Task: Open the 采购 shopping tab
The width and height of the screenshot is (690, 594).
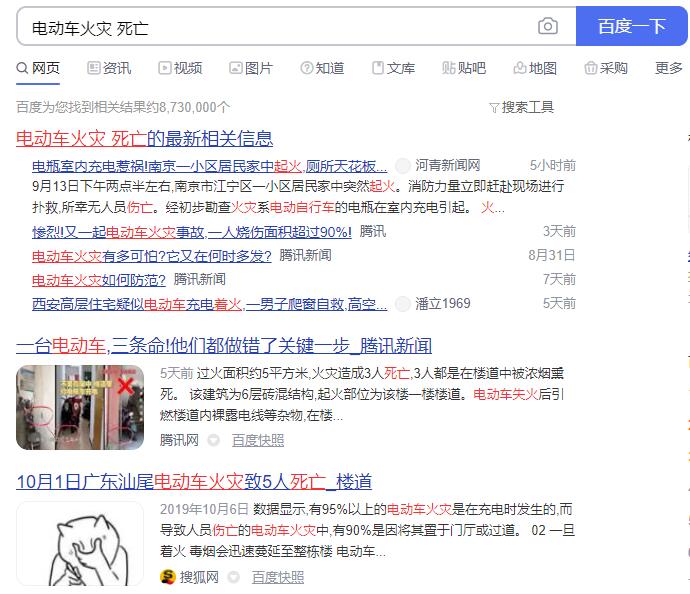Action: click(606, 68)
